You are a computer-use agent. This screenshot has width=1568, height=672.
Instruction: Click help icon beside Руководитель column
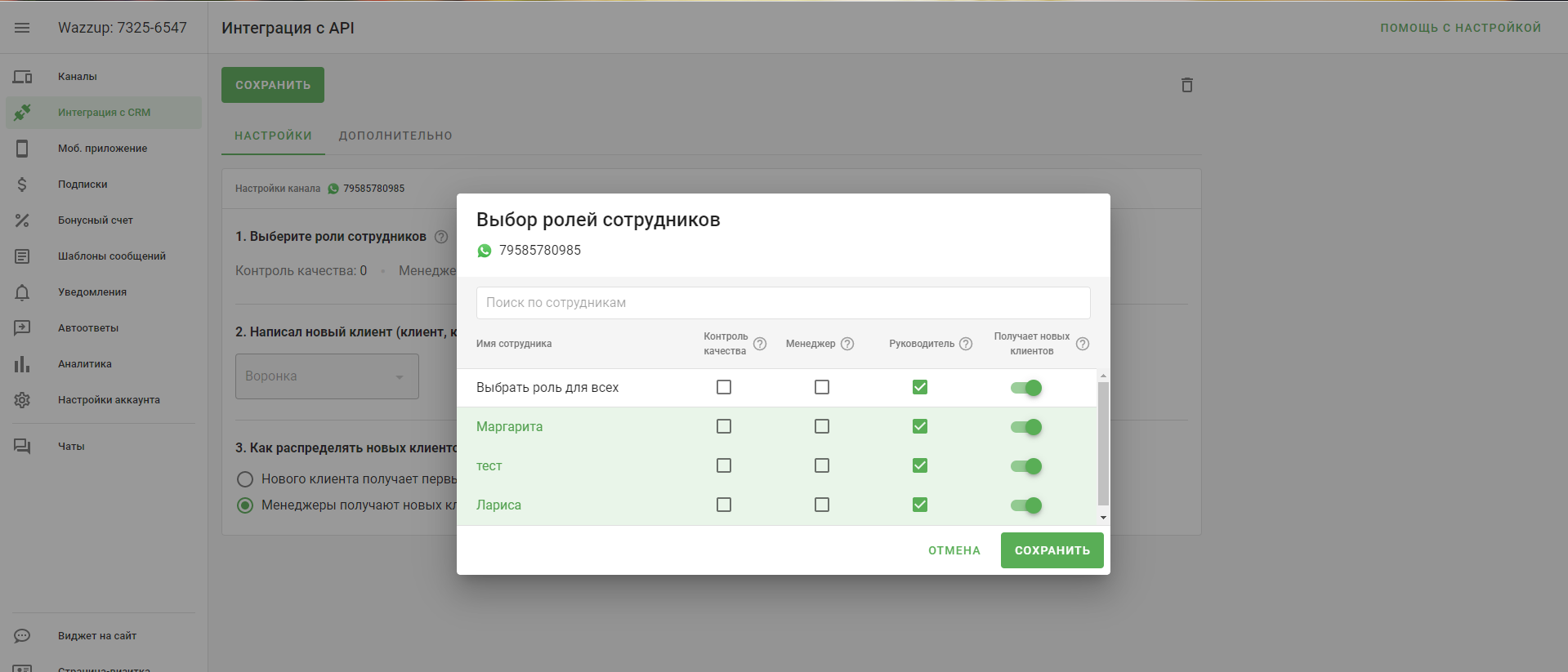tap(966, 344)
